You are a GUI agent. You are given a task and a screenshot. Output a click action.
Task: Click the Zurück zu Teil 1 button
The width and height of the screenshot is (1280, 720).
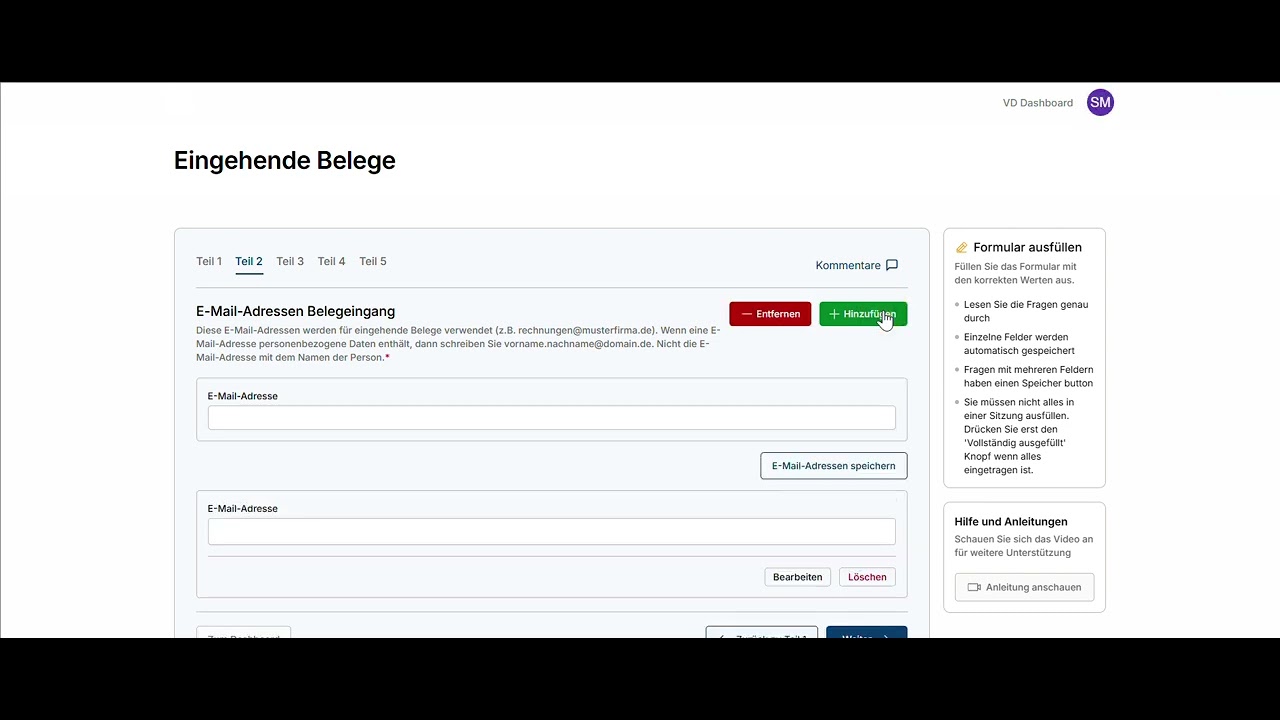tap(762, 633)
